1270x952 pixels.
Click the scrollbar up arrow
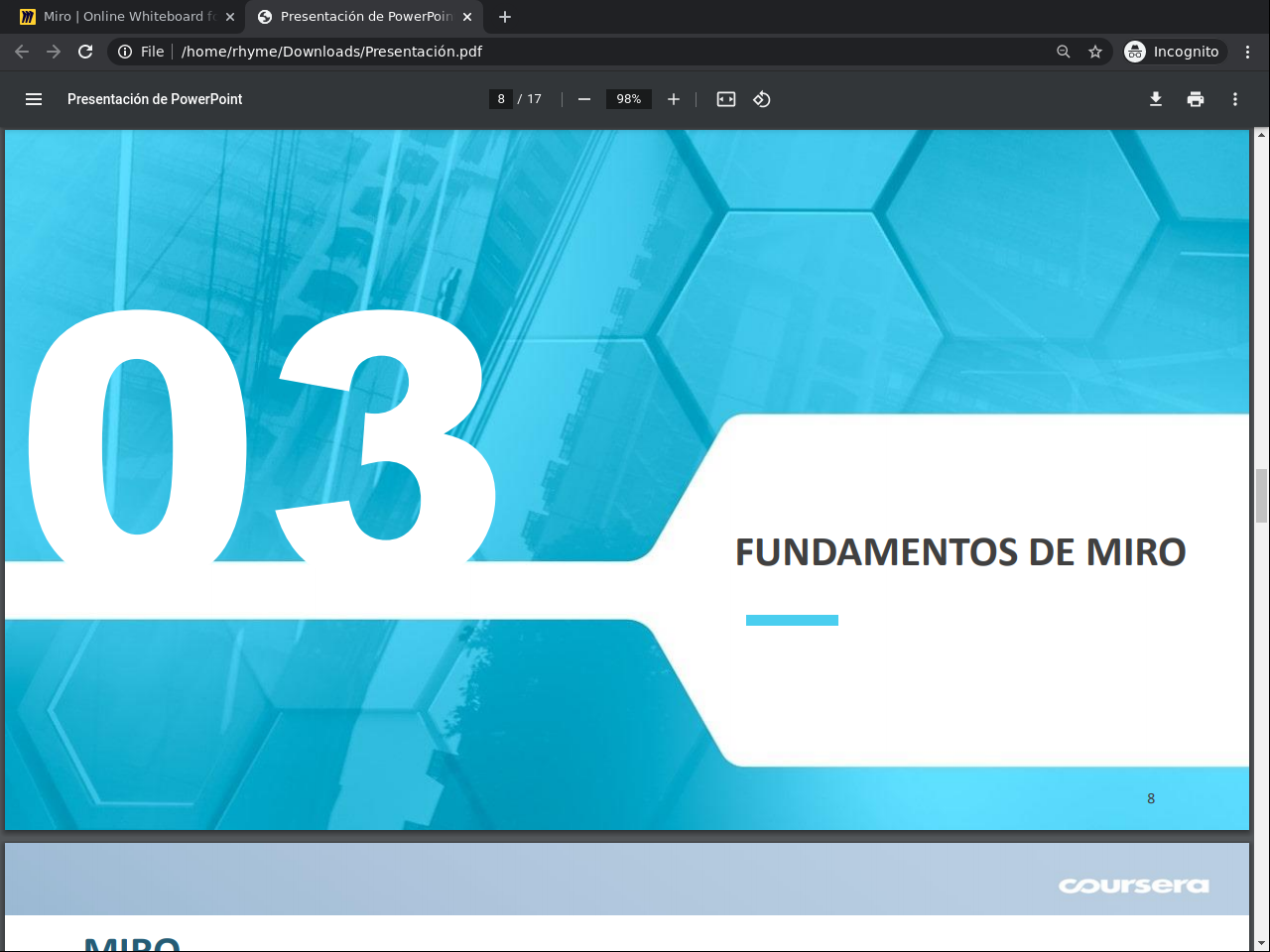click(1262, 136)
